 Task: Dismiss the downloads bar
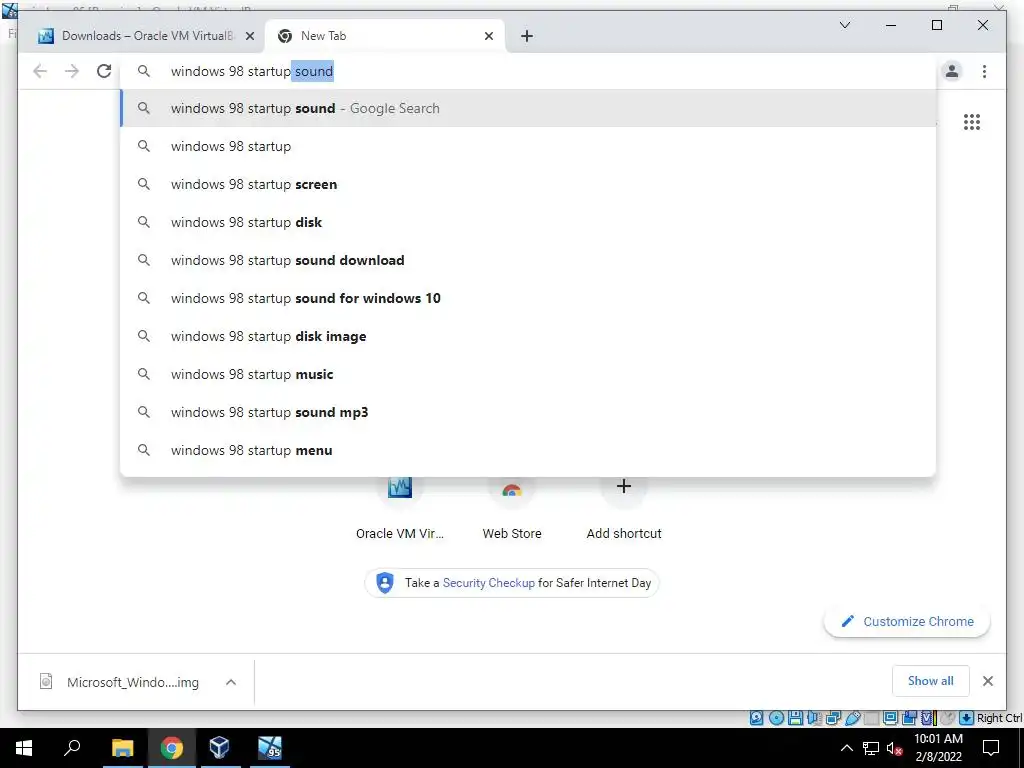[x=987, y=681]
